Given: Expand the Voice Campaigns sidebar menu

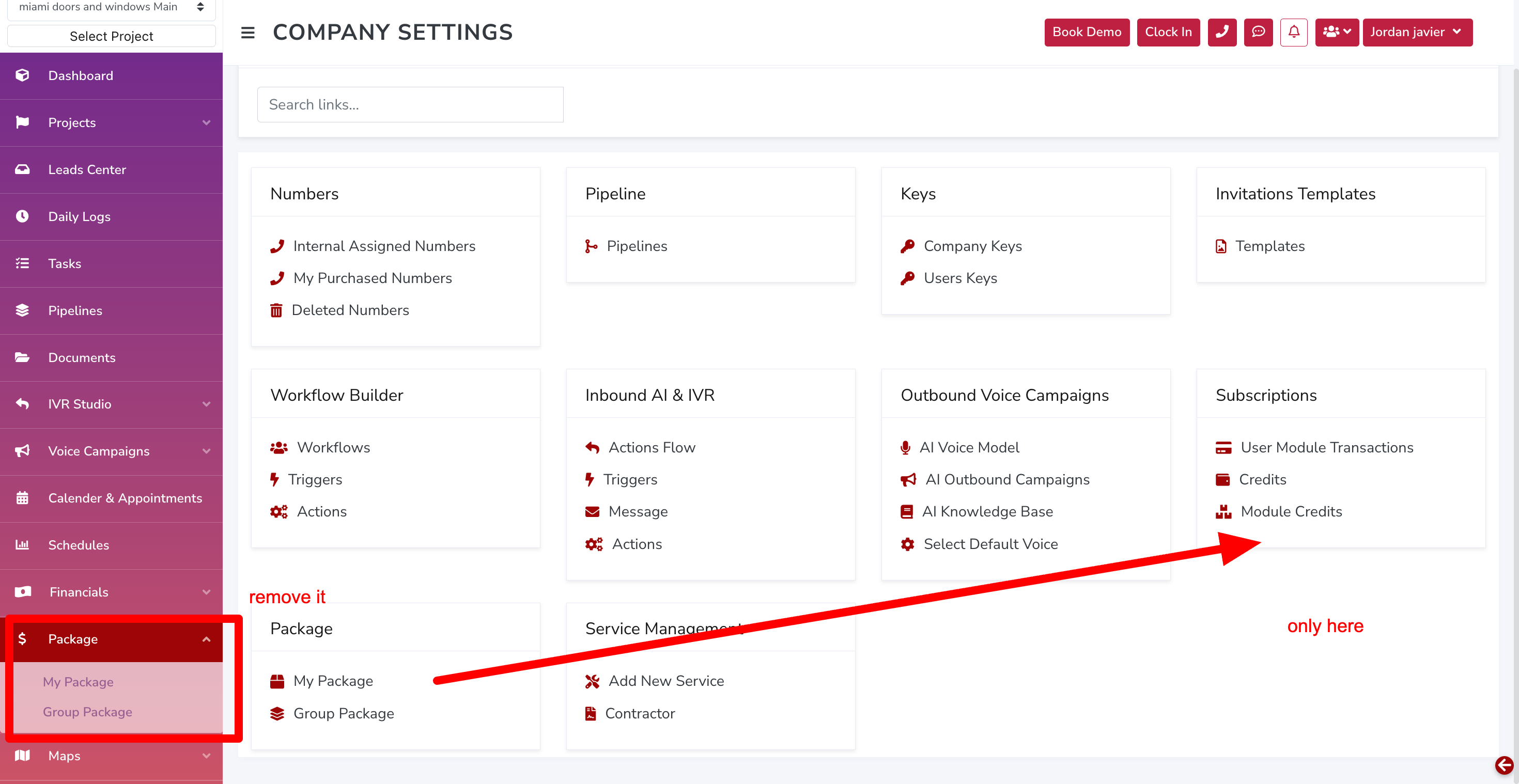Looking at the screenshot, I should point(112,451).
